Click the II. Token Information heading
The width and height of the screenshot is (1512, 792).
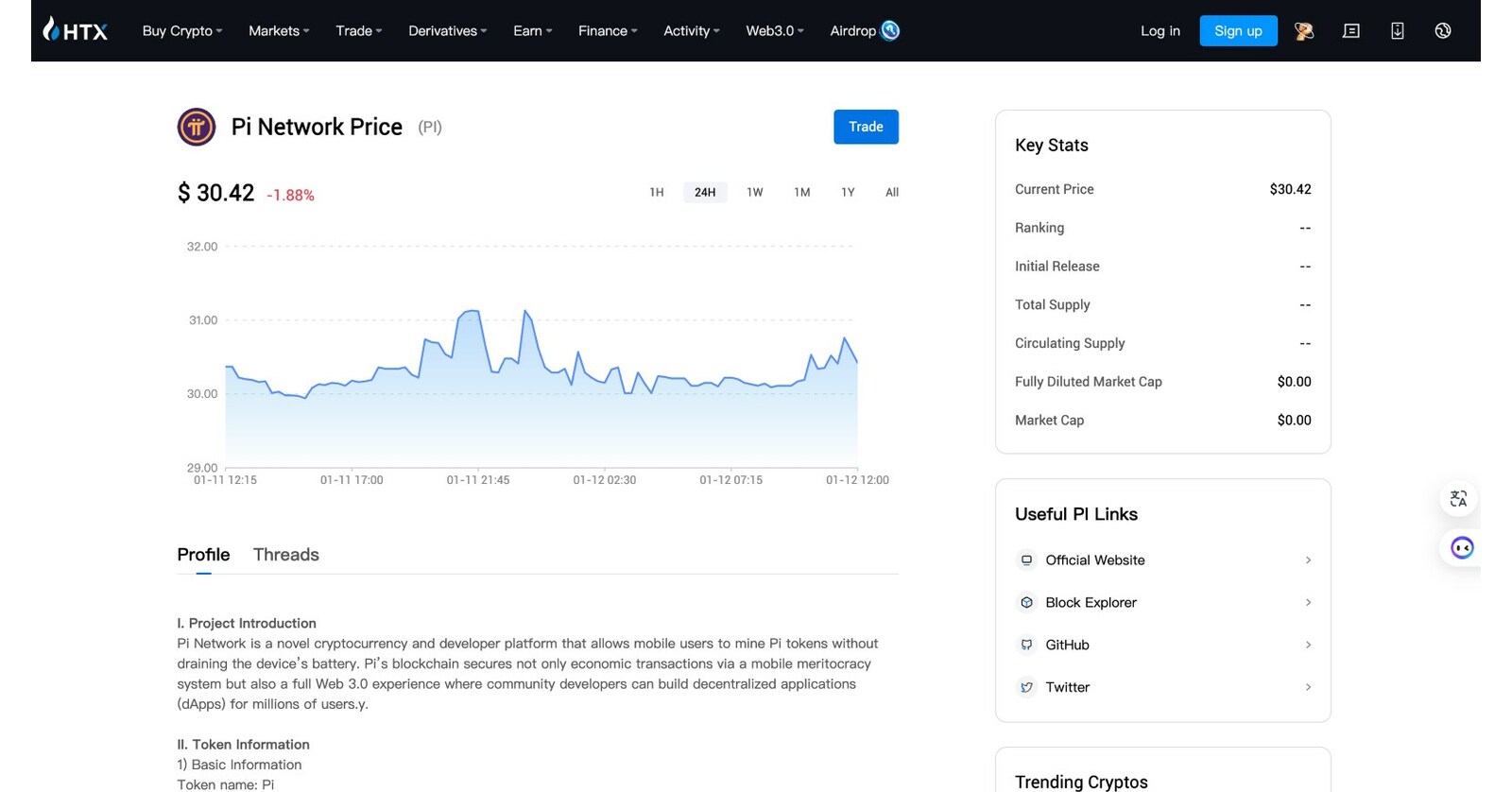(x=244, y=745)
